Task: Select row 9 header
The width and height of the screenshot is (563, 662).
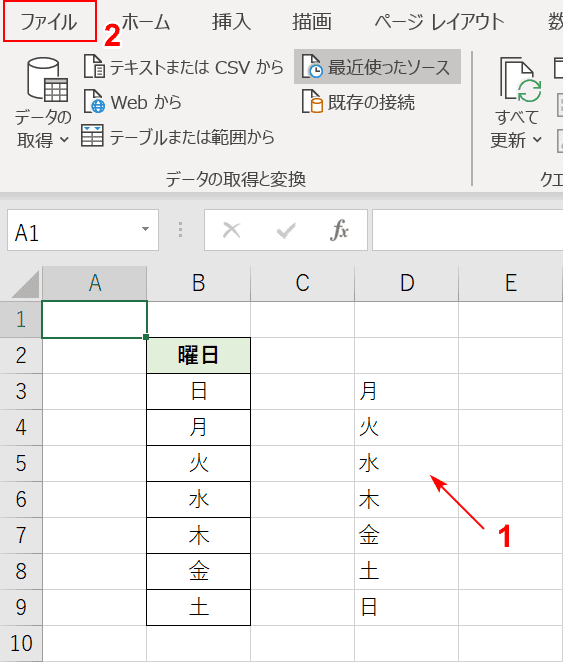Action: 21,608
